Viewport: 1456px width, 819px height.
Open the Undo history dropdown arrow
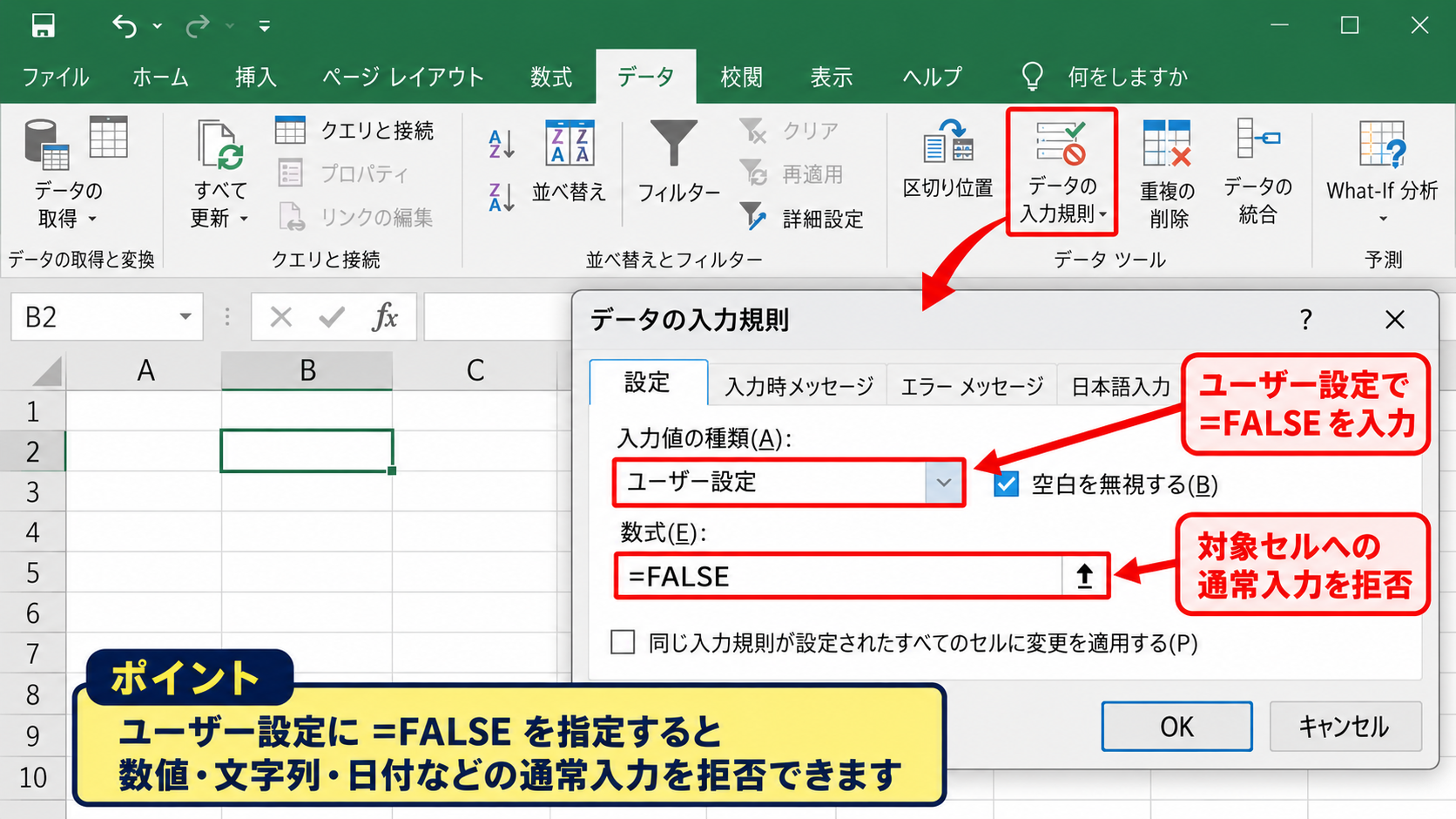[158, 27]
